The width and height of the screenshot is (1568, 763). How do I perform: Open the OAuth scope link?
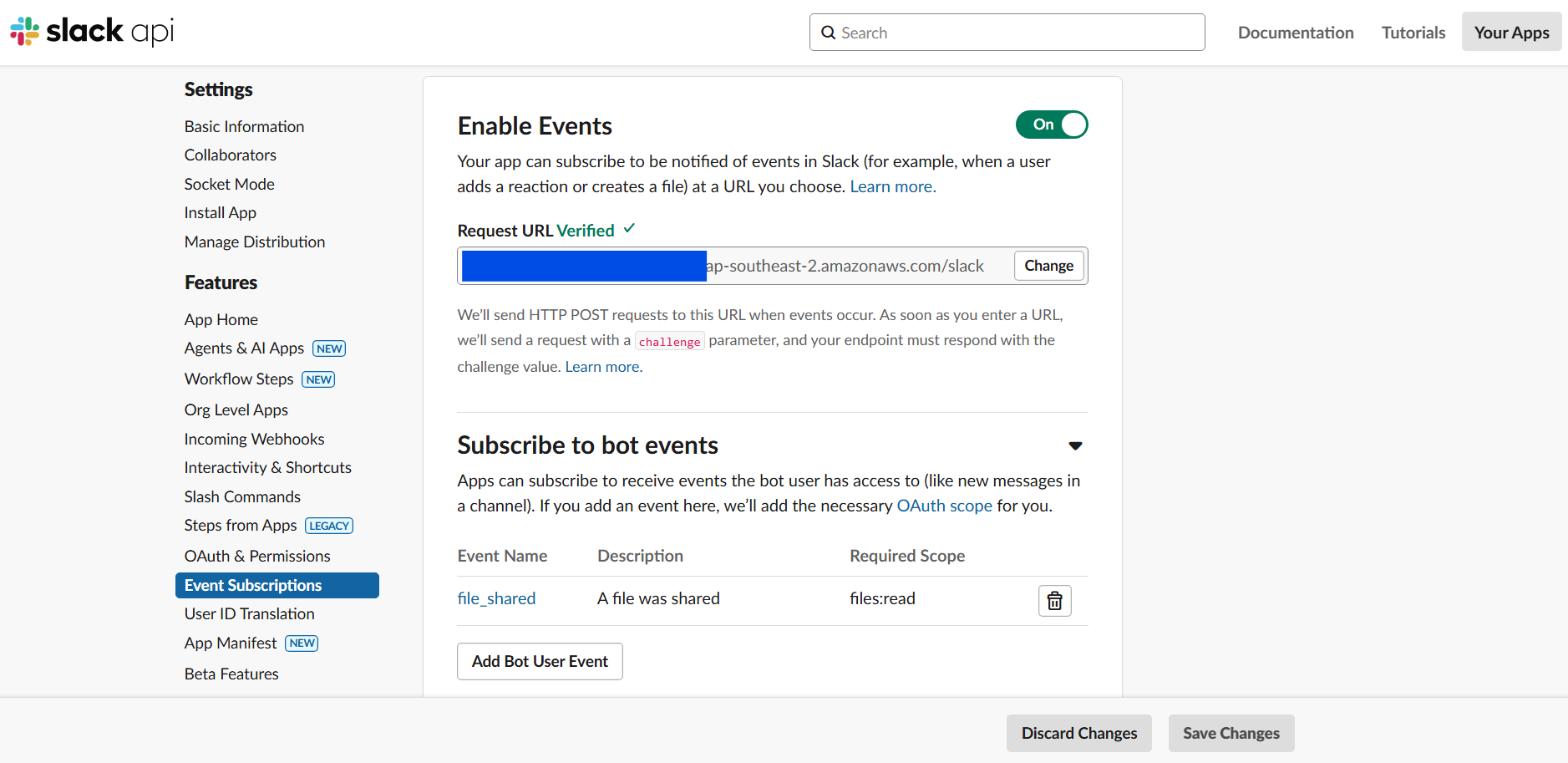944,506
